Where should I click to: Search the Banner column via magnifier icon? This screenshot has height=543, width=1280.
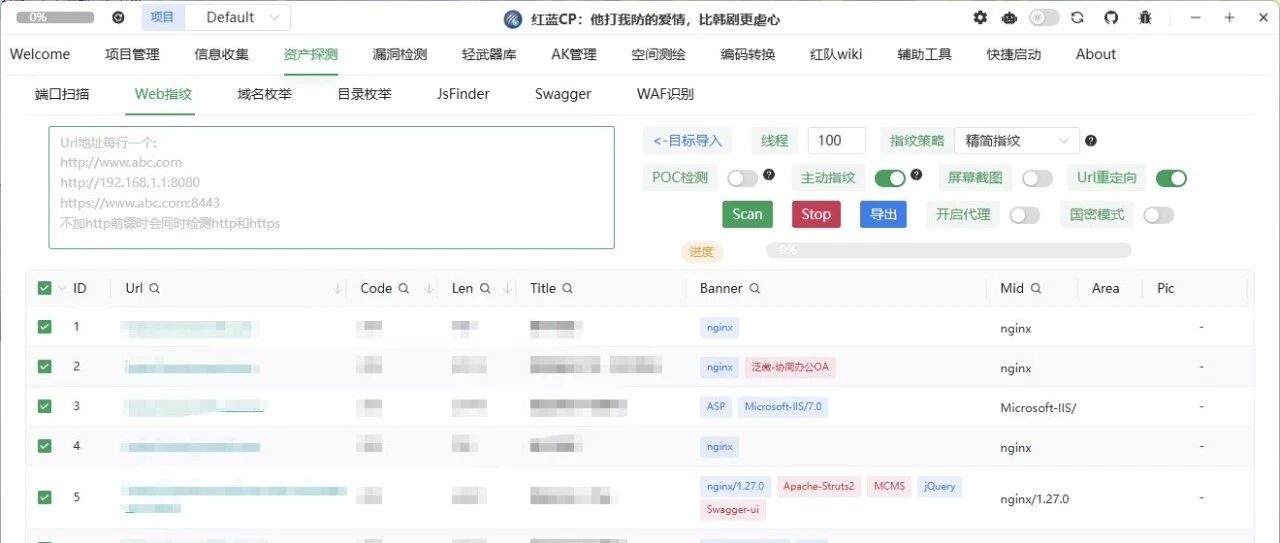(755, 288)
